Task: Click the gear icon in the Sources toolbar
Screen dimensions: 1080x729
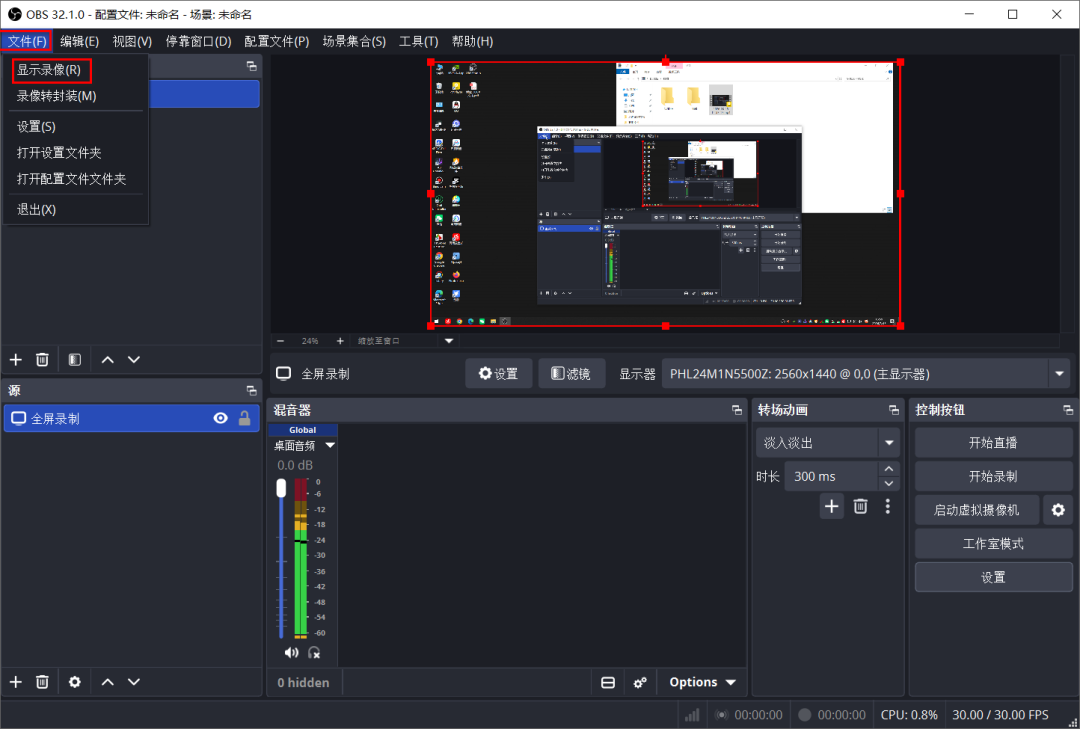Action: pos(74,682)
